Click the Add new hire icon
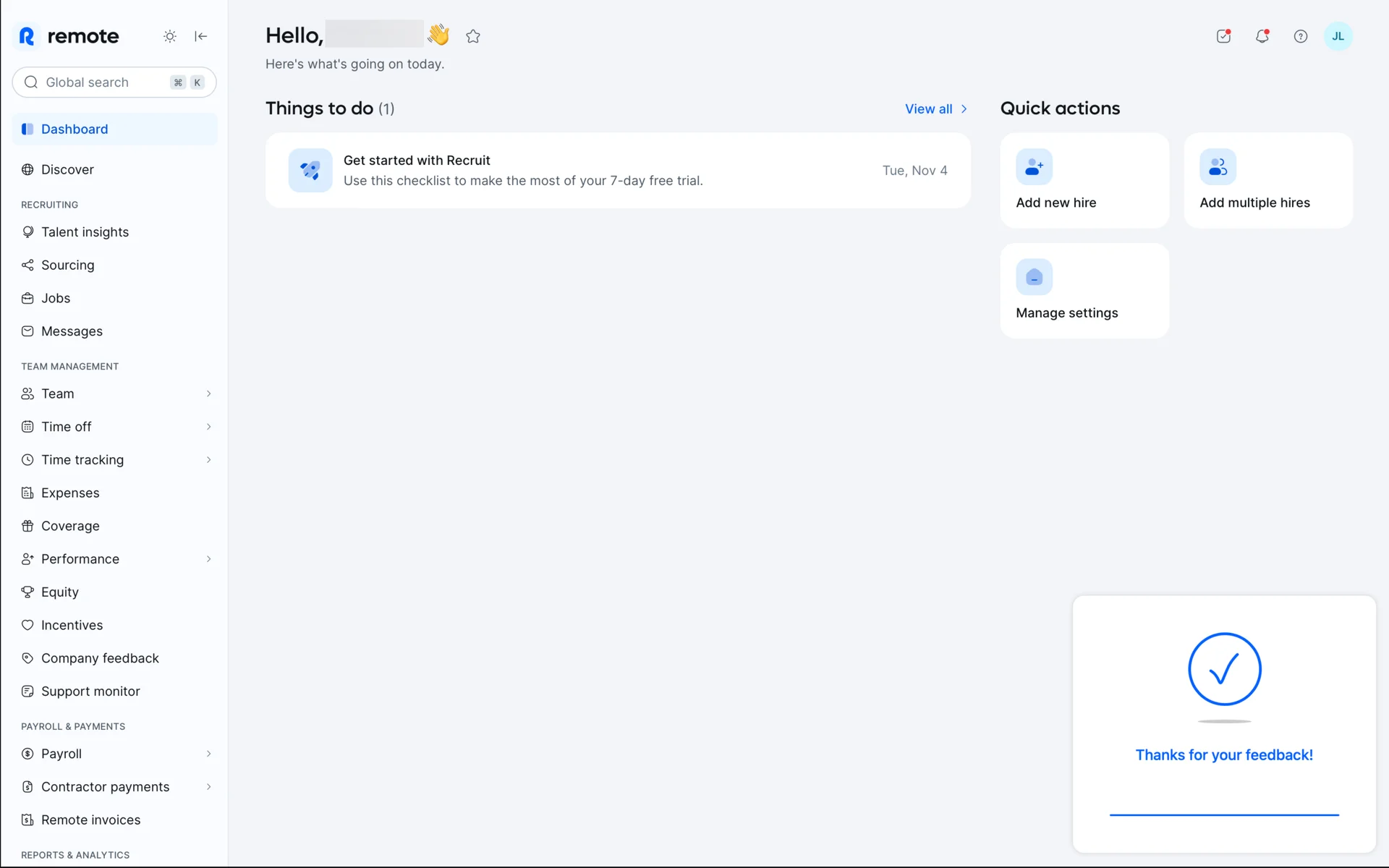The image size is (1389, 868). pyautogui.click(x=1034, y=167)
